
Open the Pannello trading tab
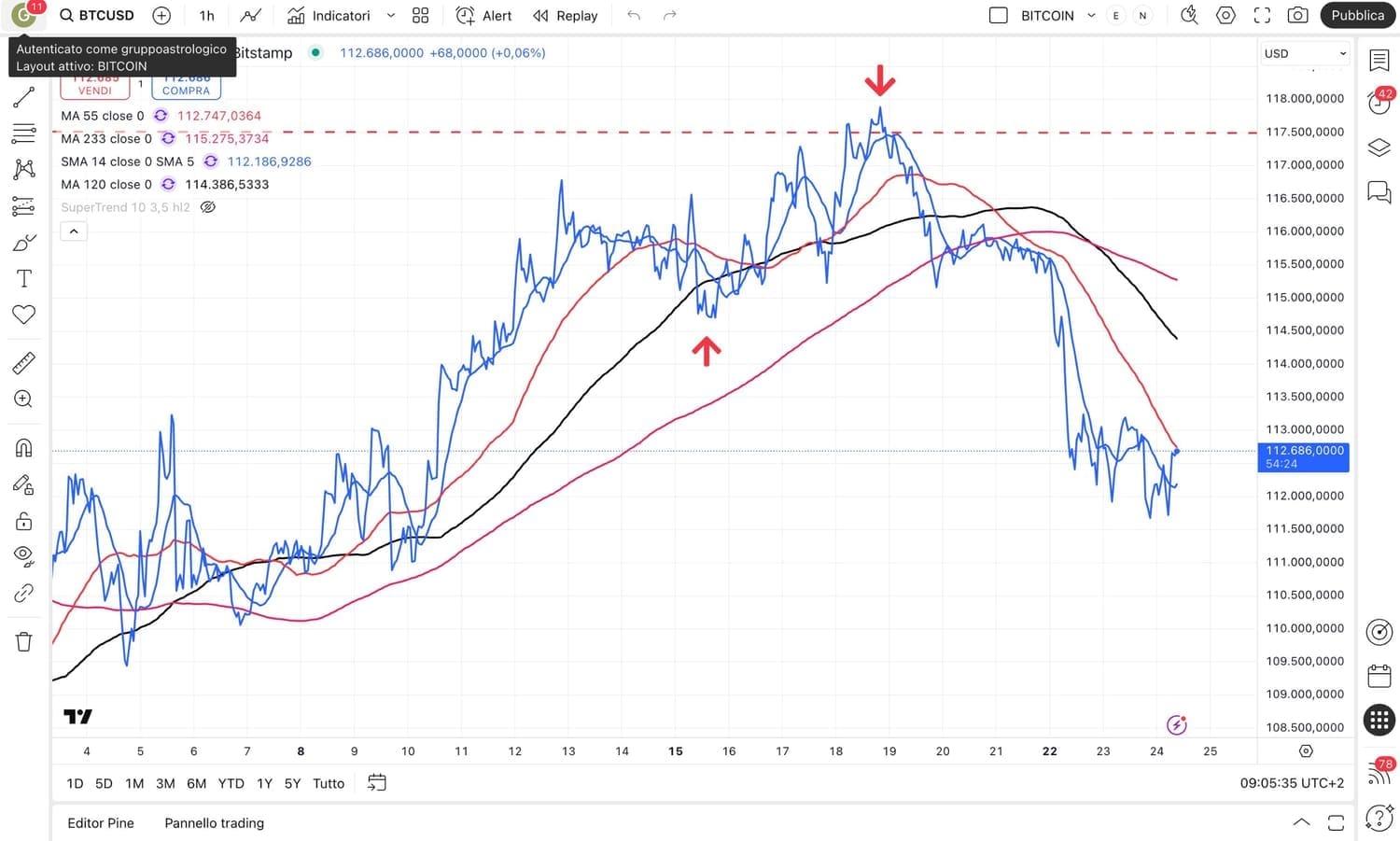(x=215, y=823)
